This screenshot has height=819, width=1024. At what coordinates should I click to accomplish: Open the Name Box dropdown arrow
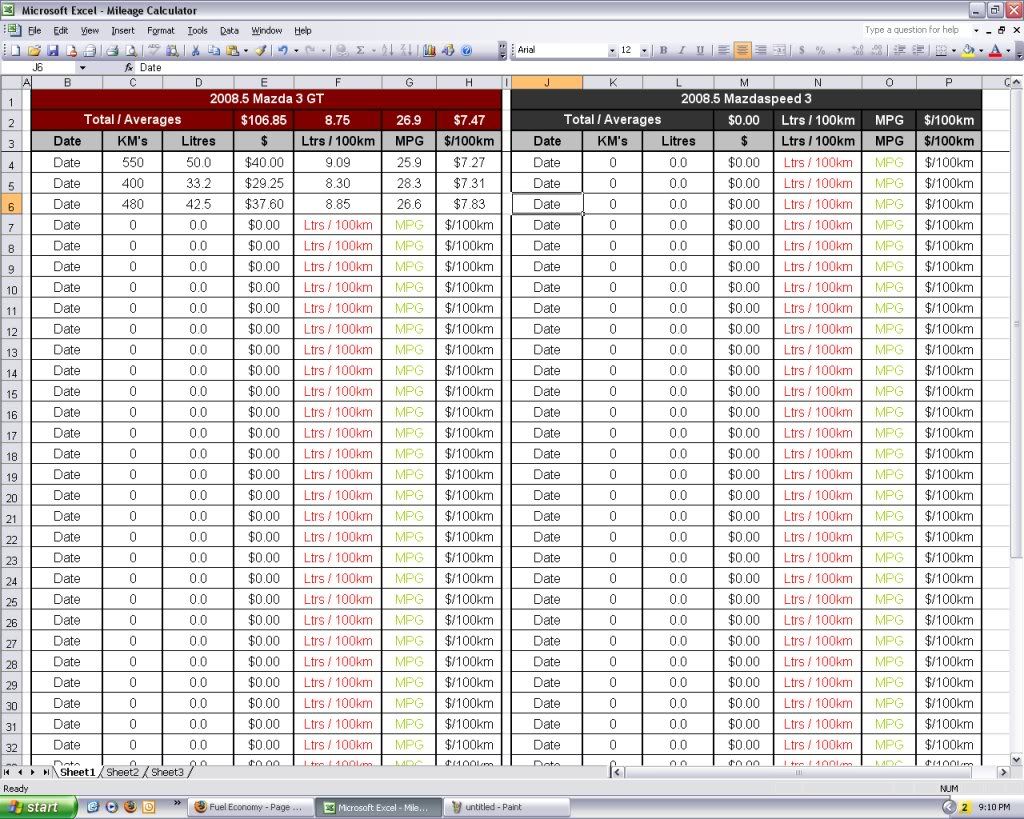tap(82, 68)
